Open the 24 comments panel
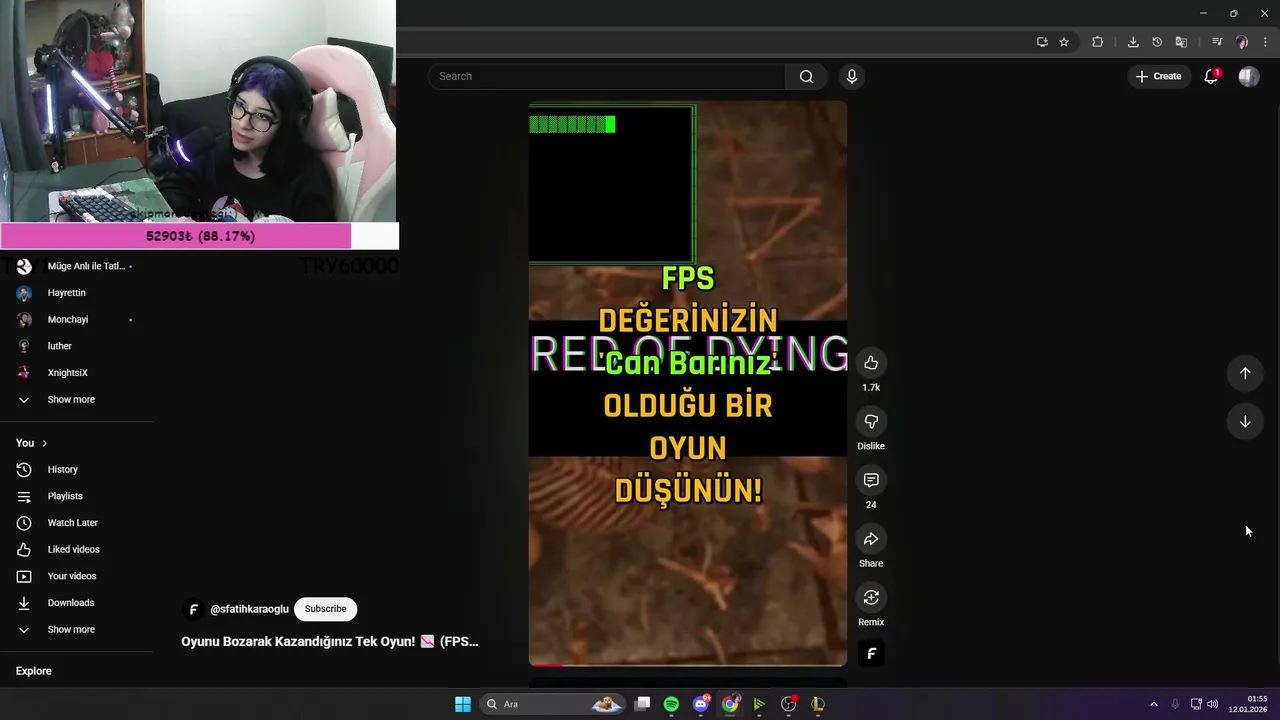Screen dimensions: 1280x720 871,481
